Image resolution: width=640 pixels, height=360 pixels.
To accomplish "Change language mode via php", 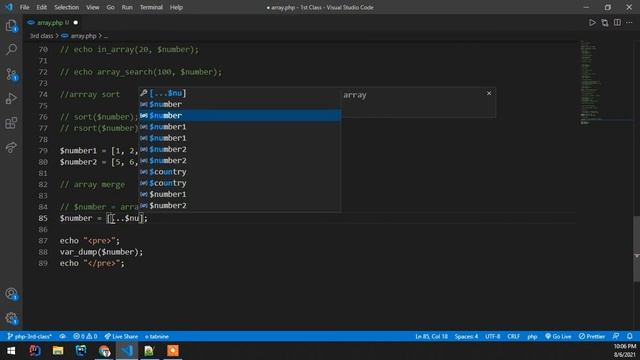I will (x=532, y=336).
